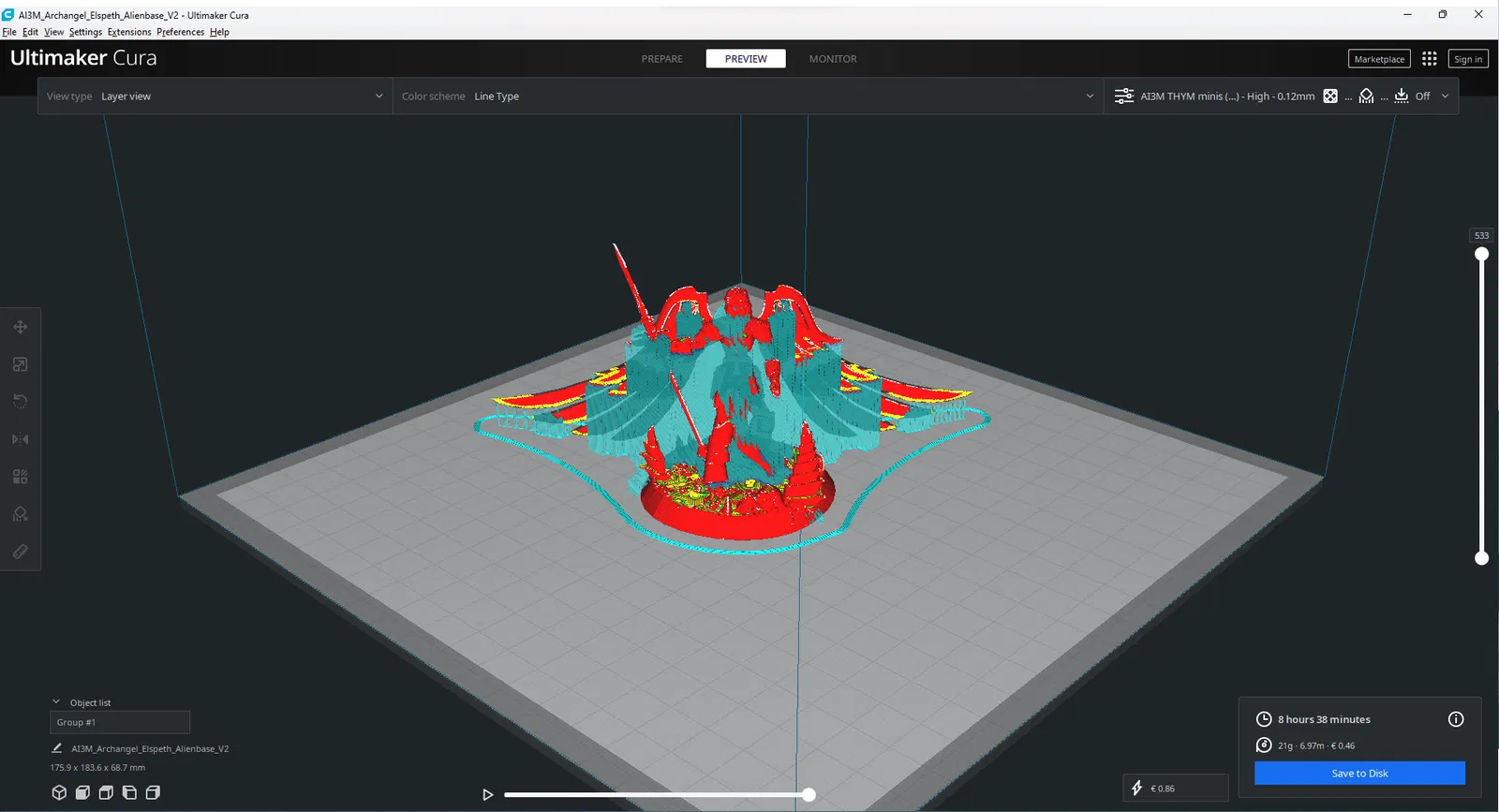Click the build plate adhesion icon
The image size is (1499, 812).
(1402, 96)
